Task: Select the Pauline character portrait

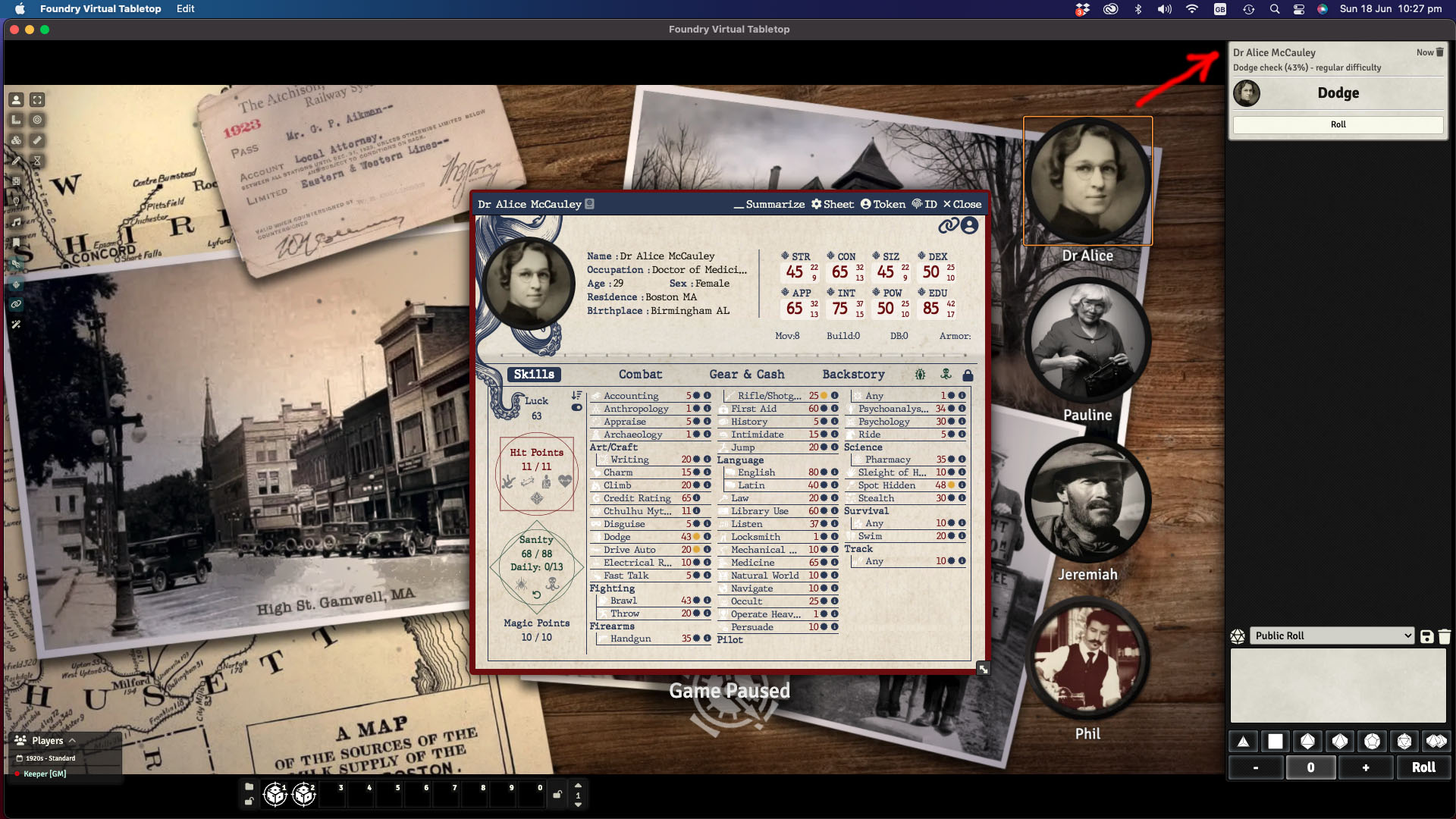Action: (x=1087, y=341)
